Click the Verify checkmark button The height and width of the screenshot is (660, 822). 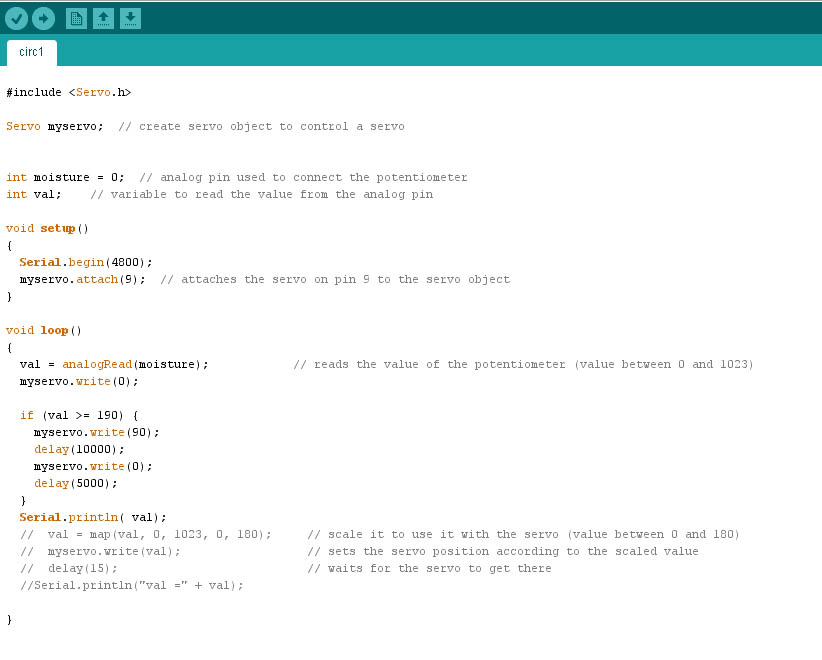coord(16,19)
